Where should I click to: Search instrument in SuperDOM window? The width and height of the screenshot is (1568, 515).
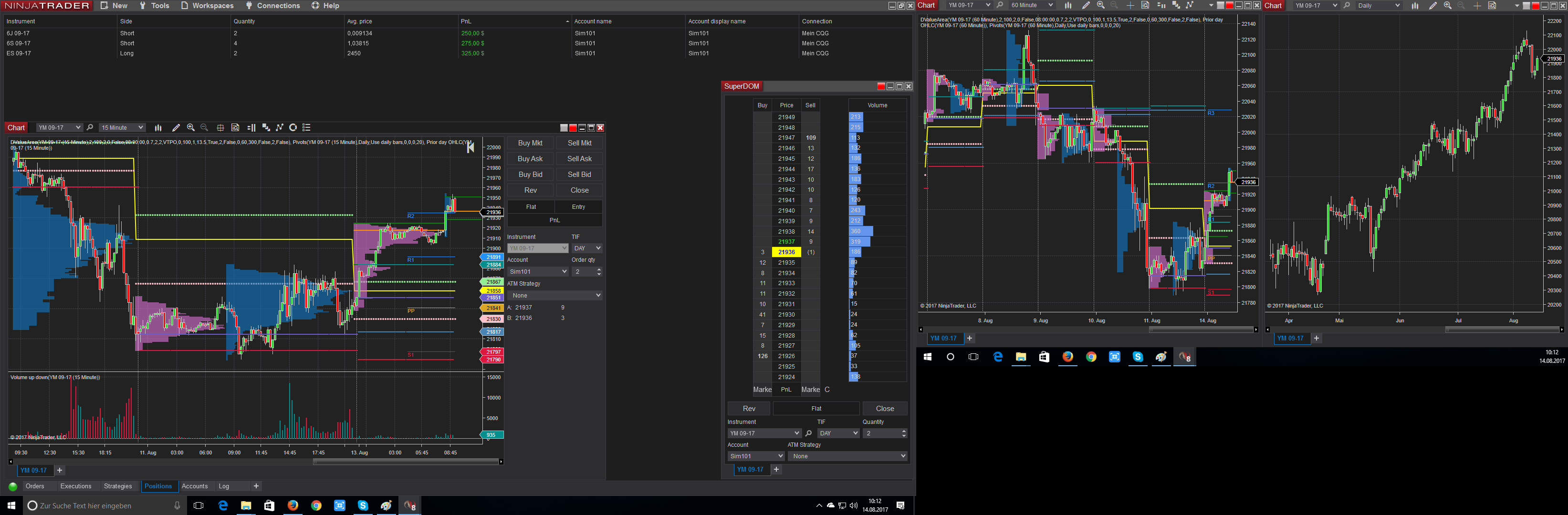coord(808,433)
